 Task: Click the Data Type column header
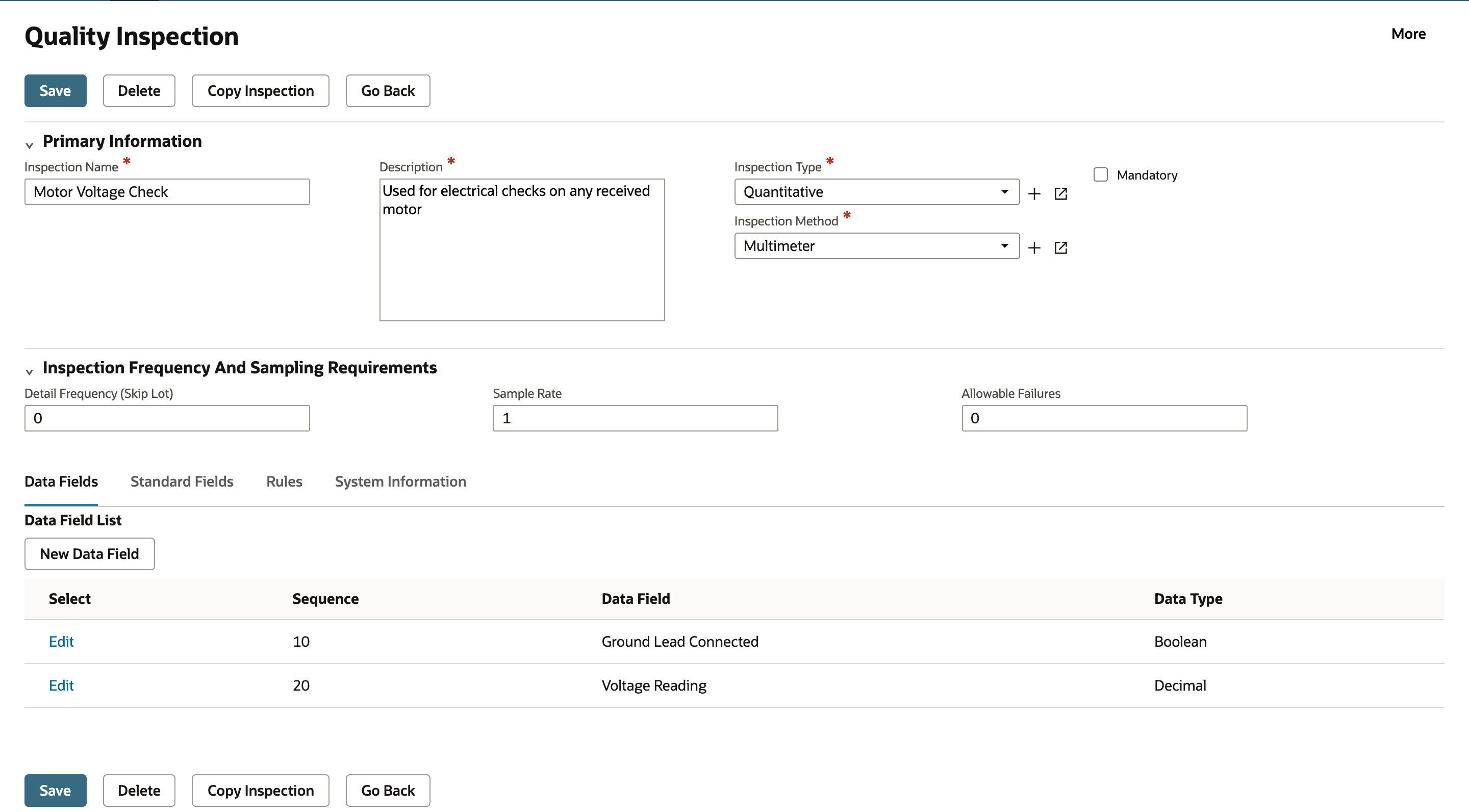coord(1188,599)
